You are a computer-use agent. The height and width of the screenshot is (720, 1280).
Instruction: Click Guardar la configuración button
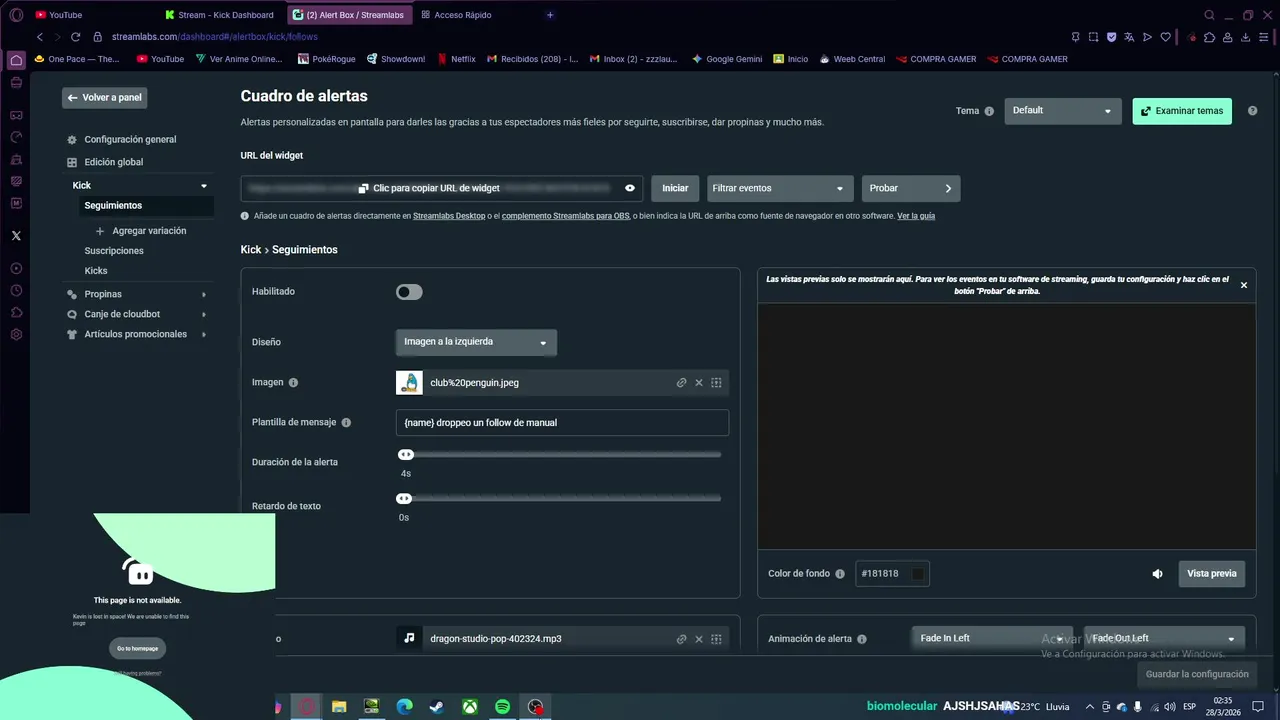tap(1197, 674)
